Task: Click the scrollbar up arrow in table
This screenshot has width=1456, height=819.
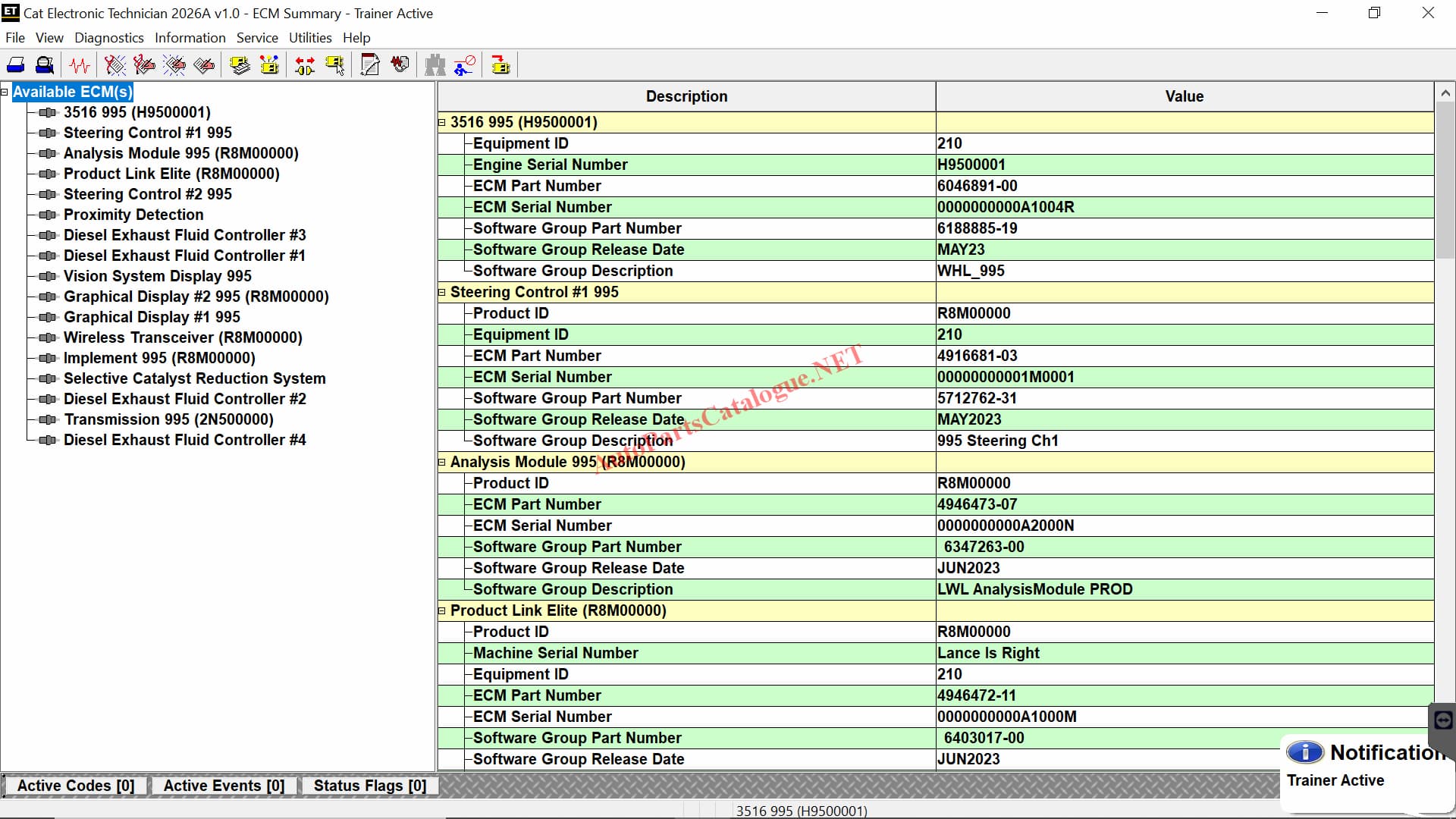Action: point(1445,93)
